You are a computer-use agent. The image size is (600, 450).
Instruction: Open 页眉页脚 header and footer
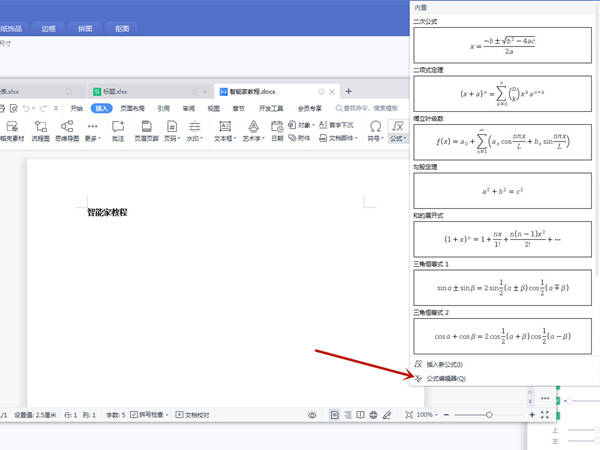(147, 131)
